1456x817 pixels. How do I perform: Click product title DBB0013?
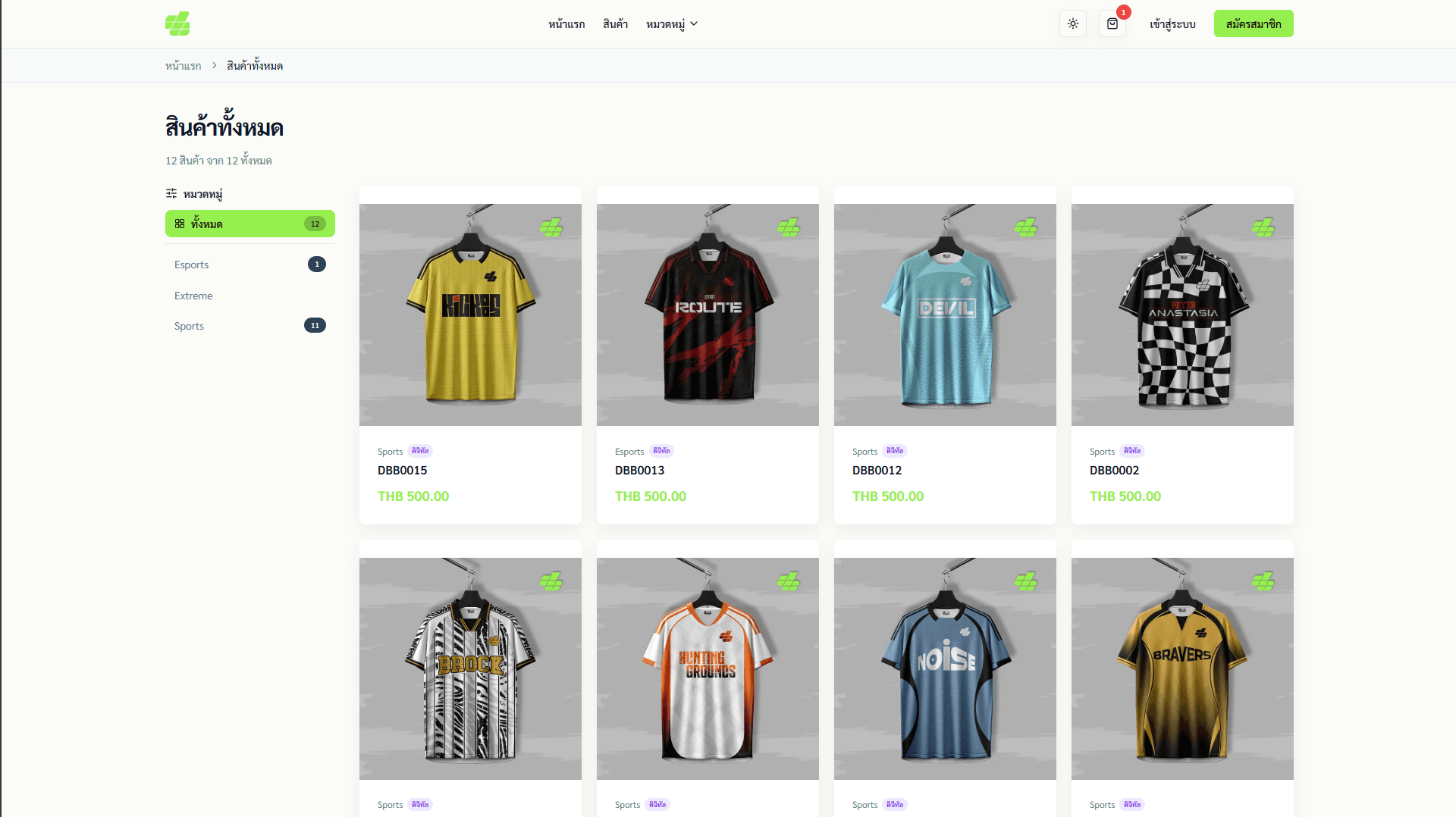(640, 470)
